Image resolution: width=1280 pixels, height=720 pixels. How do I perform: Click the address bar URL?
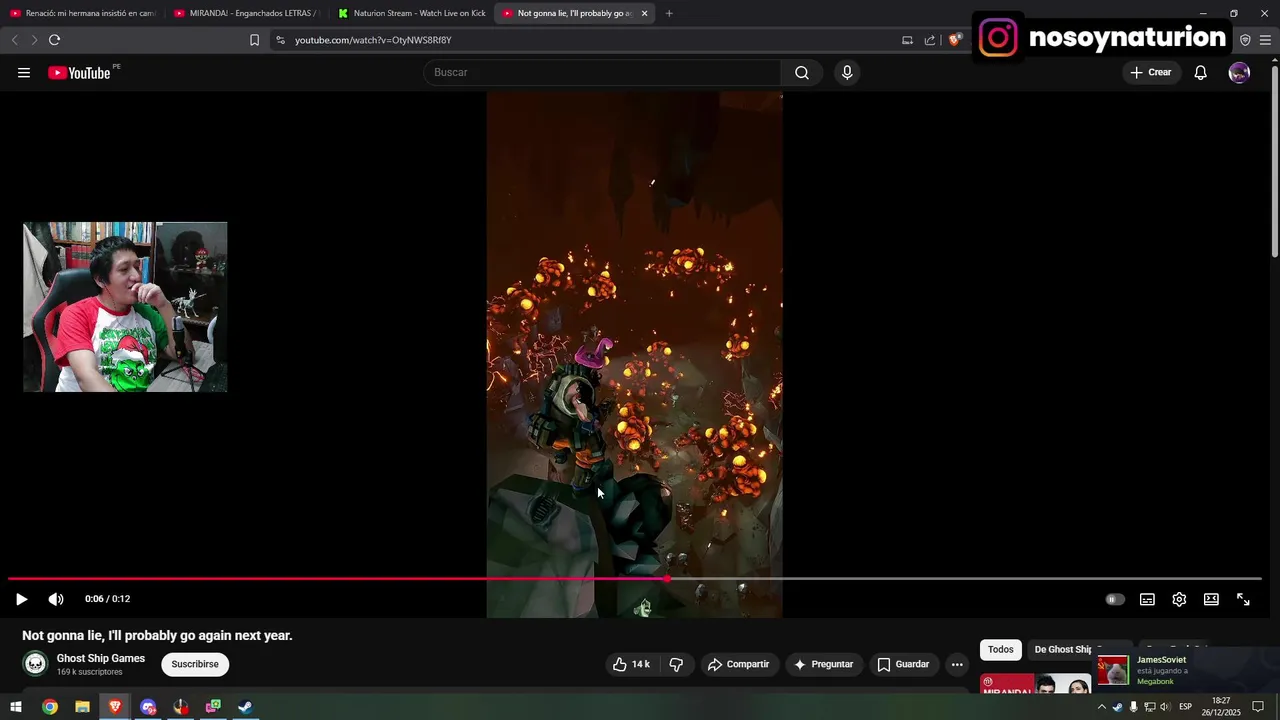(x=373, y=40)
